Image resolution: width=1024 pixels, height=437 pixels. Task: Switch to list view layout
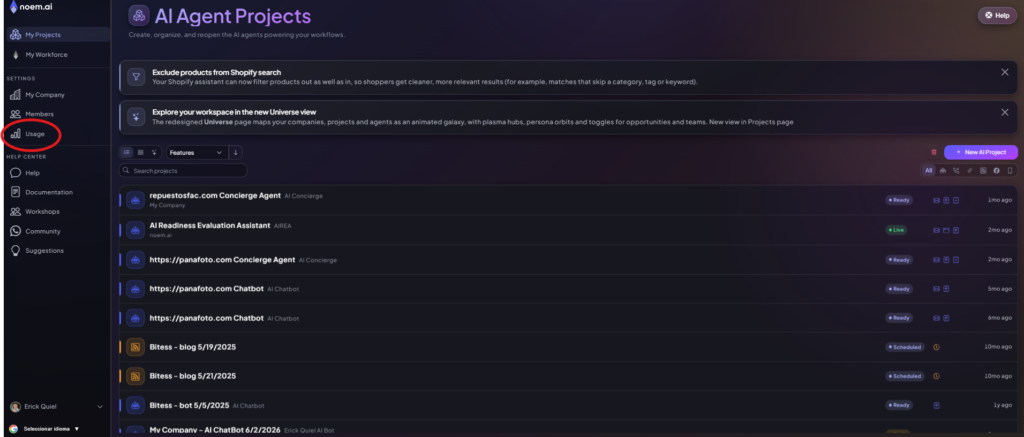[127, 152]
